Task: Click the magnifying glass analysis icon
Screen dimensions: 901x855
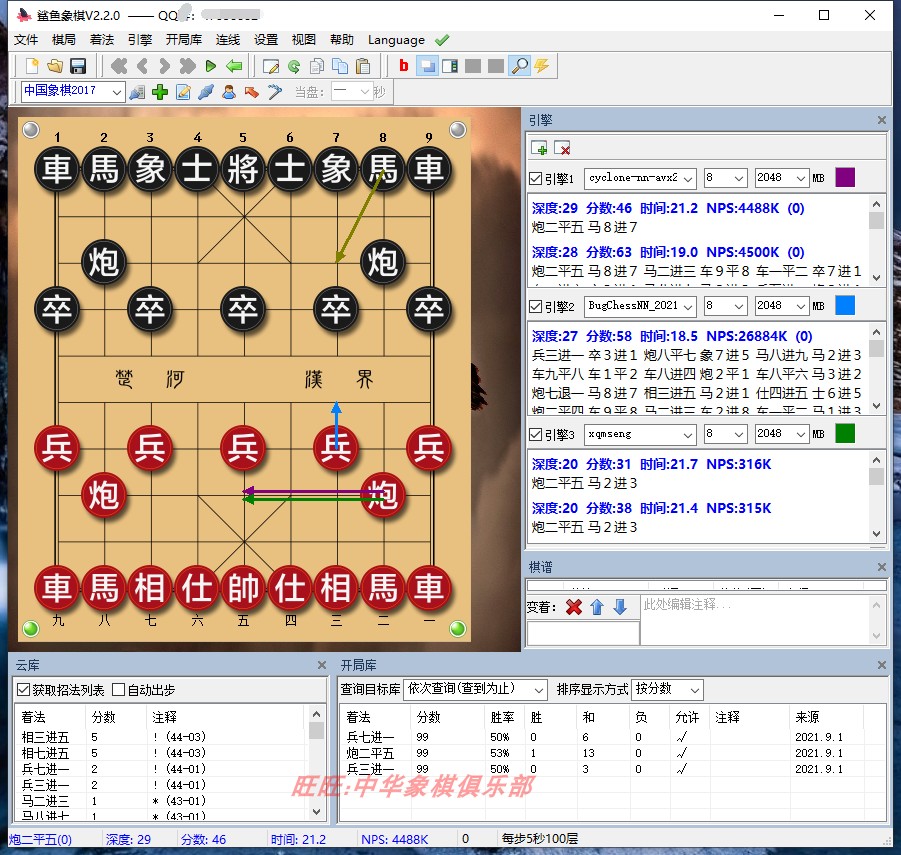Action: click(x=519, y=66)
